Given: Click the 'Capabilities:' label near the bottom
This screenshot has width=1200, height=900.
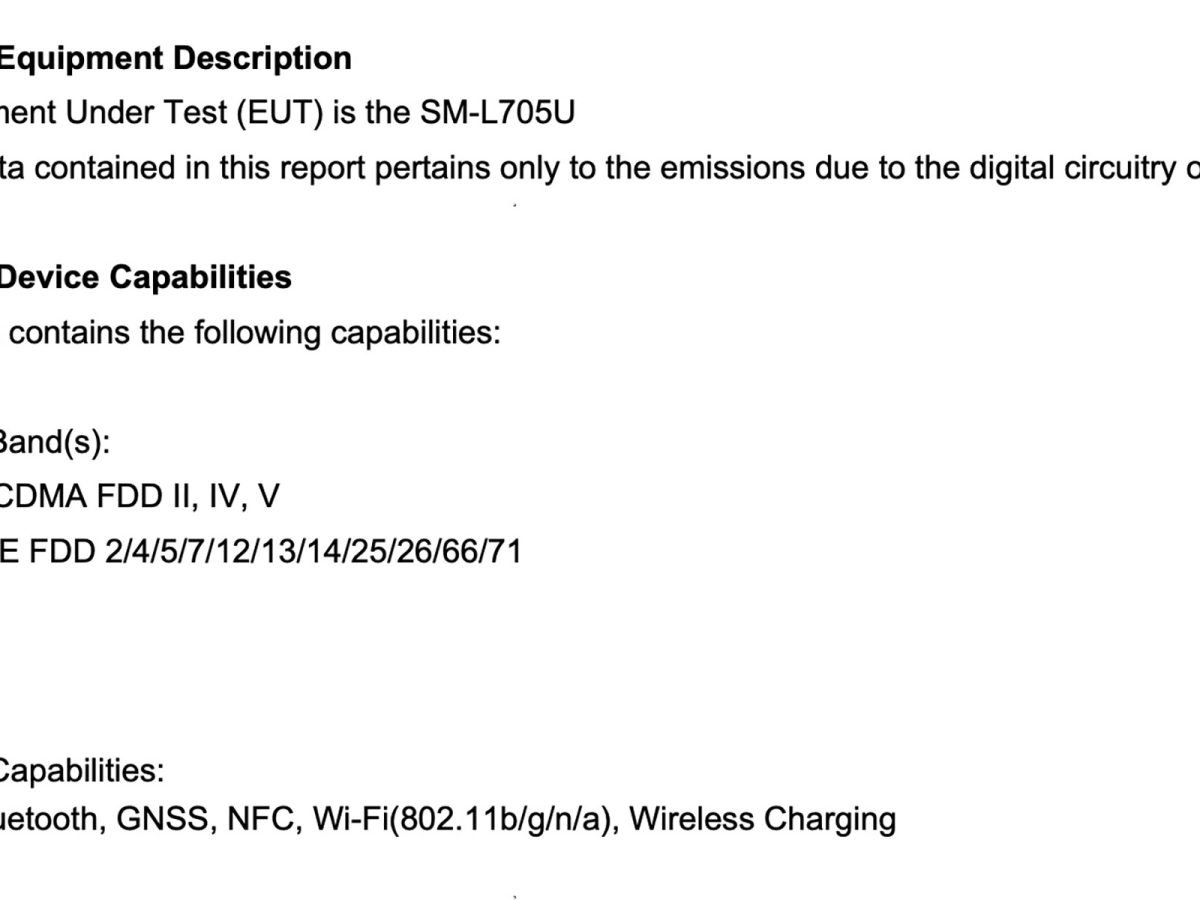Looking at the screenshot, I should click(x=80, y=770).
